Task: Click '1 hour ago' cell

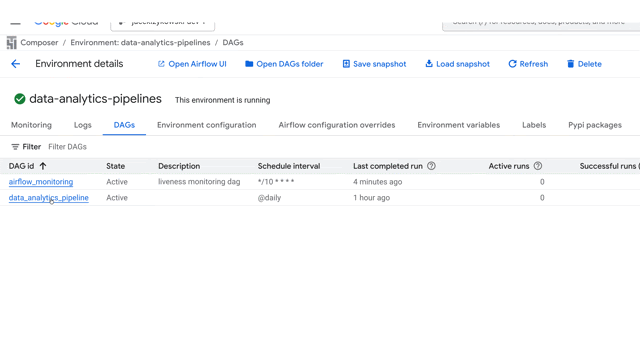Action: point(371,198)
